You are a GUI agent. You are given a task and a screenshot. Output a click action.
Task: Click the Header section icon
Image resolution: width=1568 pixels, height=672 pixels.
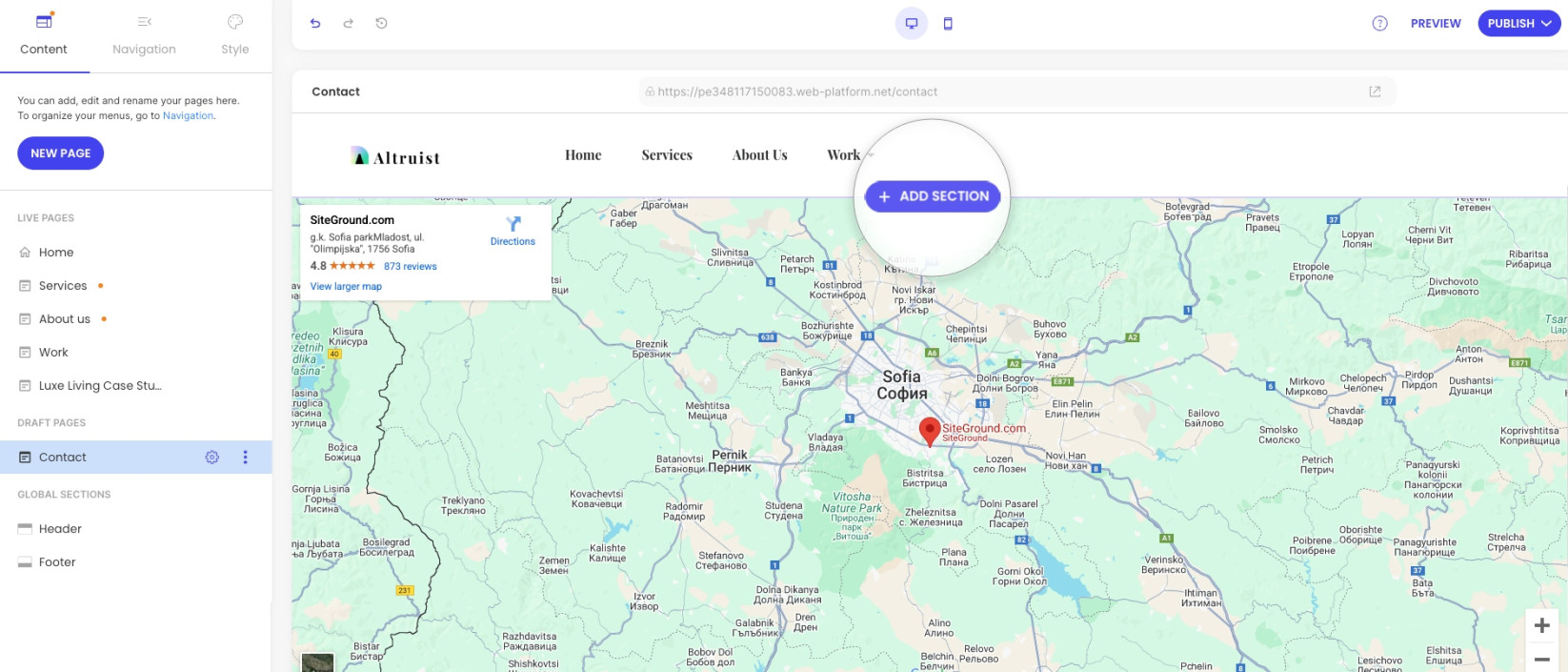coord(25,529)
